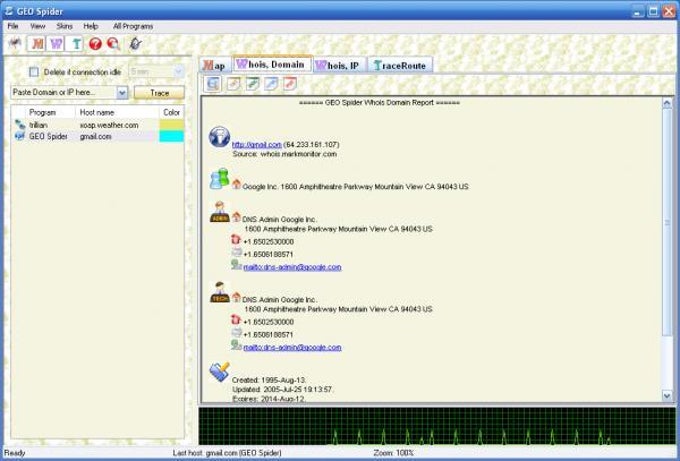The image size is (680, 461).
Task: Click the Color column header
Action: pyautogui.click(x=172, y=112)
